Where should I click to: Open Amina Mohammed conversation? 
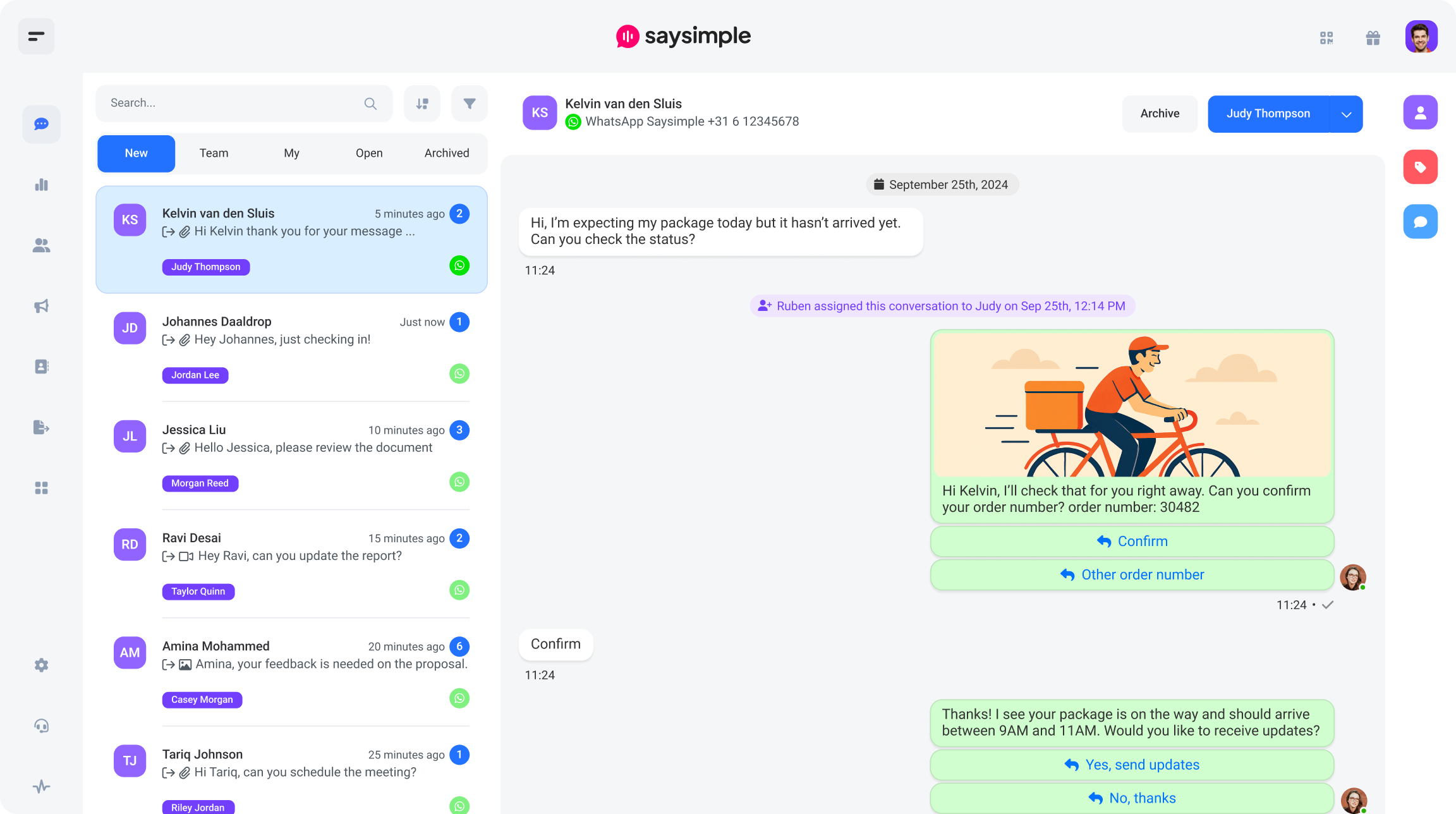click(x=291, y=672)
